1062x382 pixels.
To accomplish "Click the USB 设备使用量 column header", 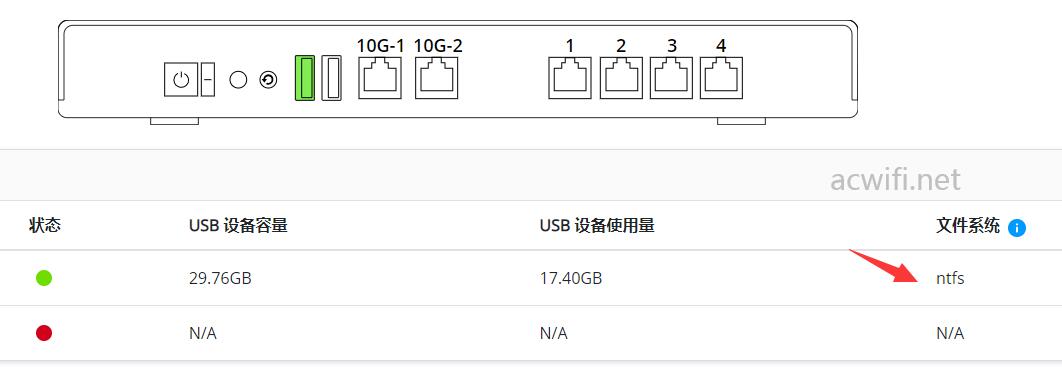I will pos(597,226).
